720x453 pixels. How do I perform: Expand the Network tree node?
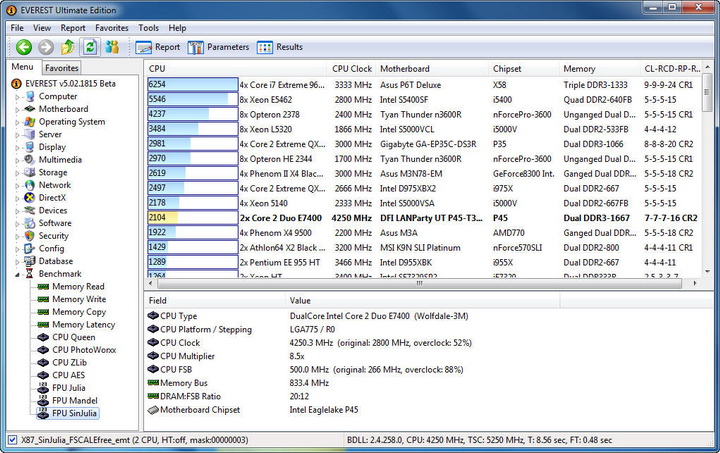click(x=17, y=185)
